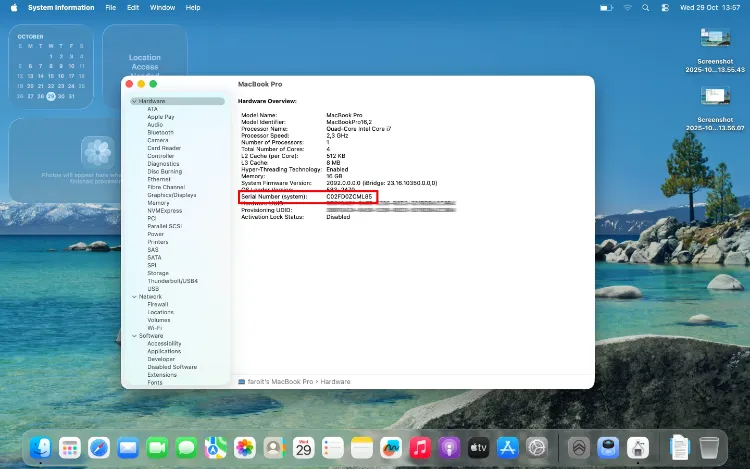Open Finder from the dock

click(41, 447)
